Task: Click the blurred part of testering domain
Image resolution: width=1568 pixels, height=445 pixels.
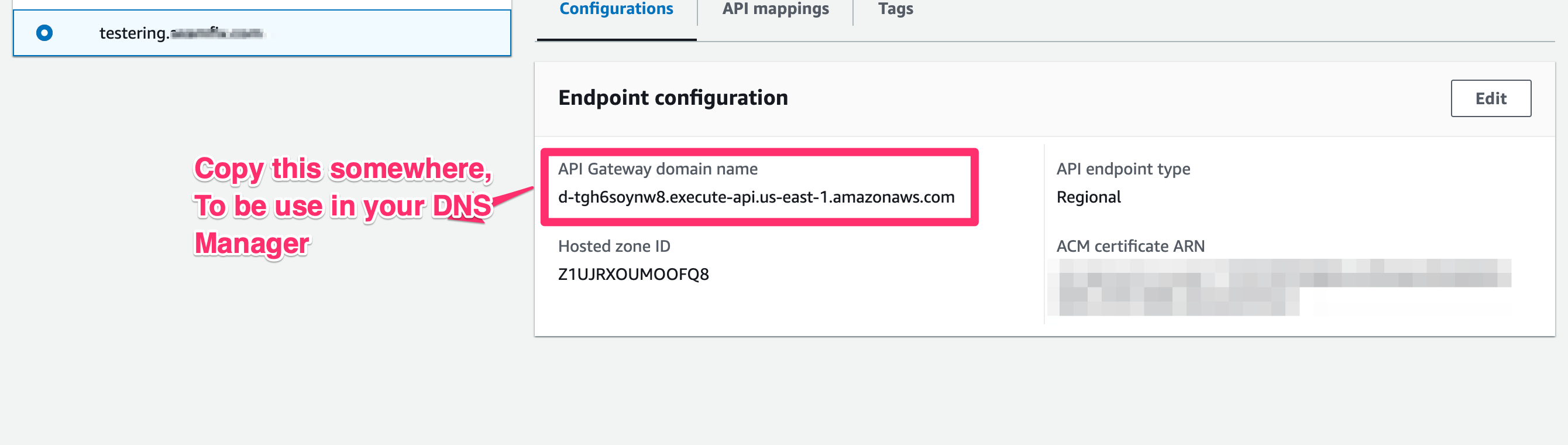Action: (x=216, y=33)
